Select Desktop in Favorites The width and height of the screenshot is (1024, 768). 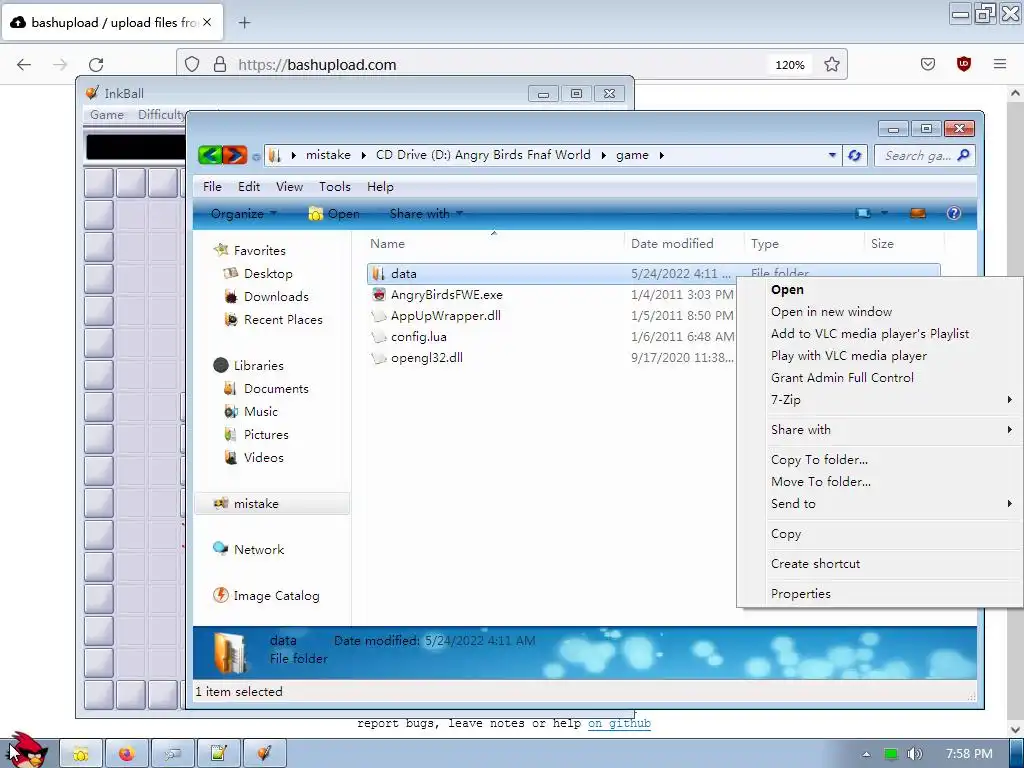coord(268,274)
